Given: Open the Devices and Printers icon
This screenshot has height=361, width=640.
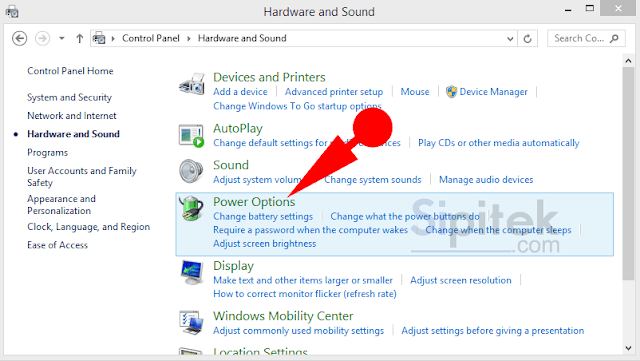Looking at the screenshot, I should point(191,84).
